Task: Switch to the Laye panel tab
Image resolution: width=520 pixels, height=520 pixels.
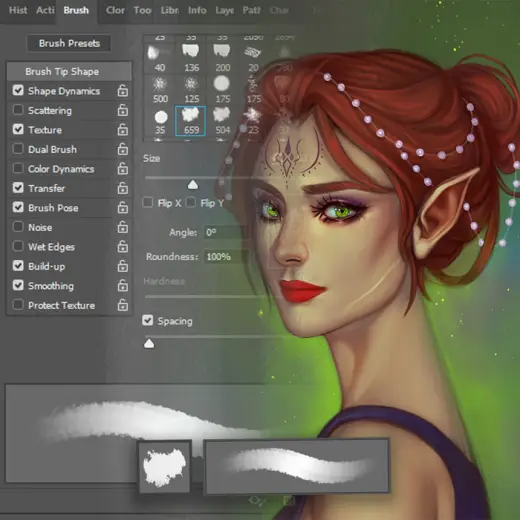Action: (x=224, y=10)
